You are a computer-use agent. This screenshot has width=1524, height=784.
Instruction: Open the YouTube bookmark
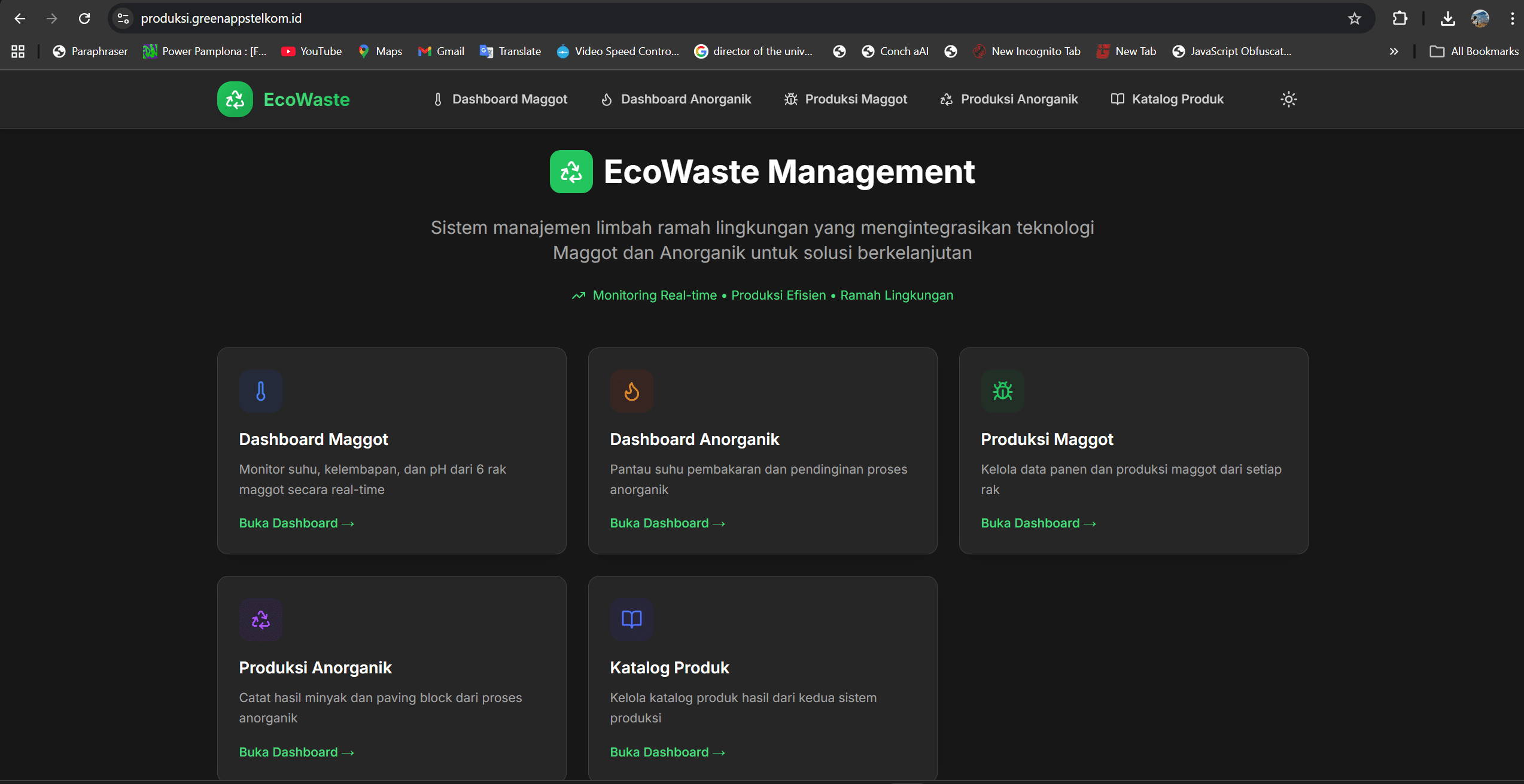311,51
